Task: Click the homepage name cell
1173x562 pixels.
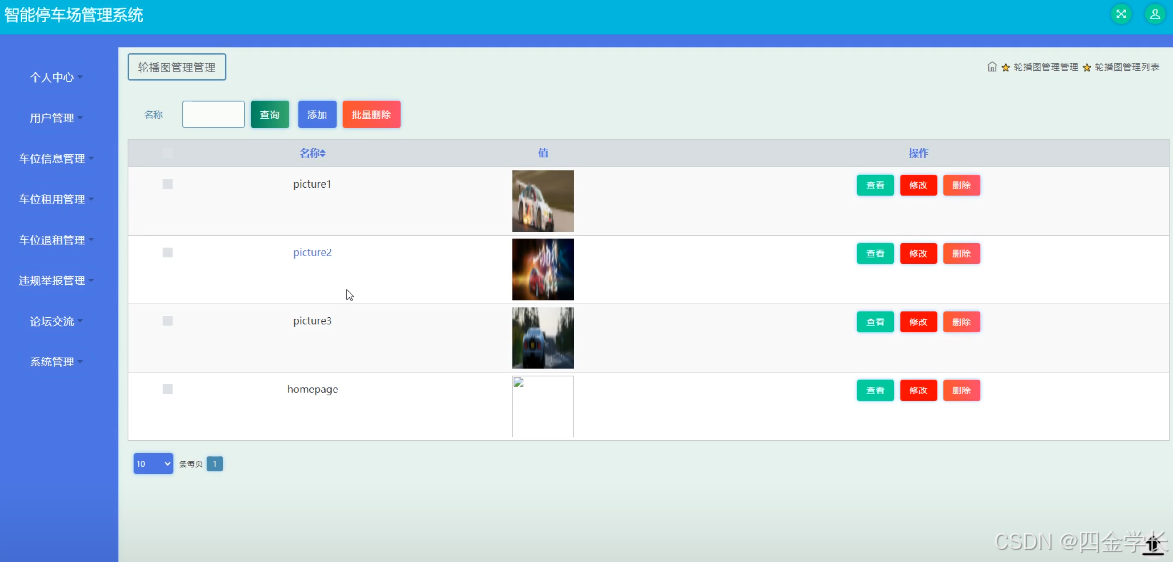Action: point(313,389)
